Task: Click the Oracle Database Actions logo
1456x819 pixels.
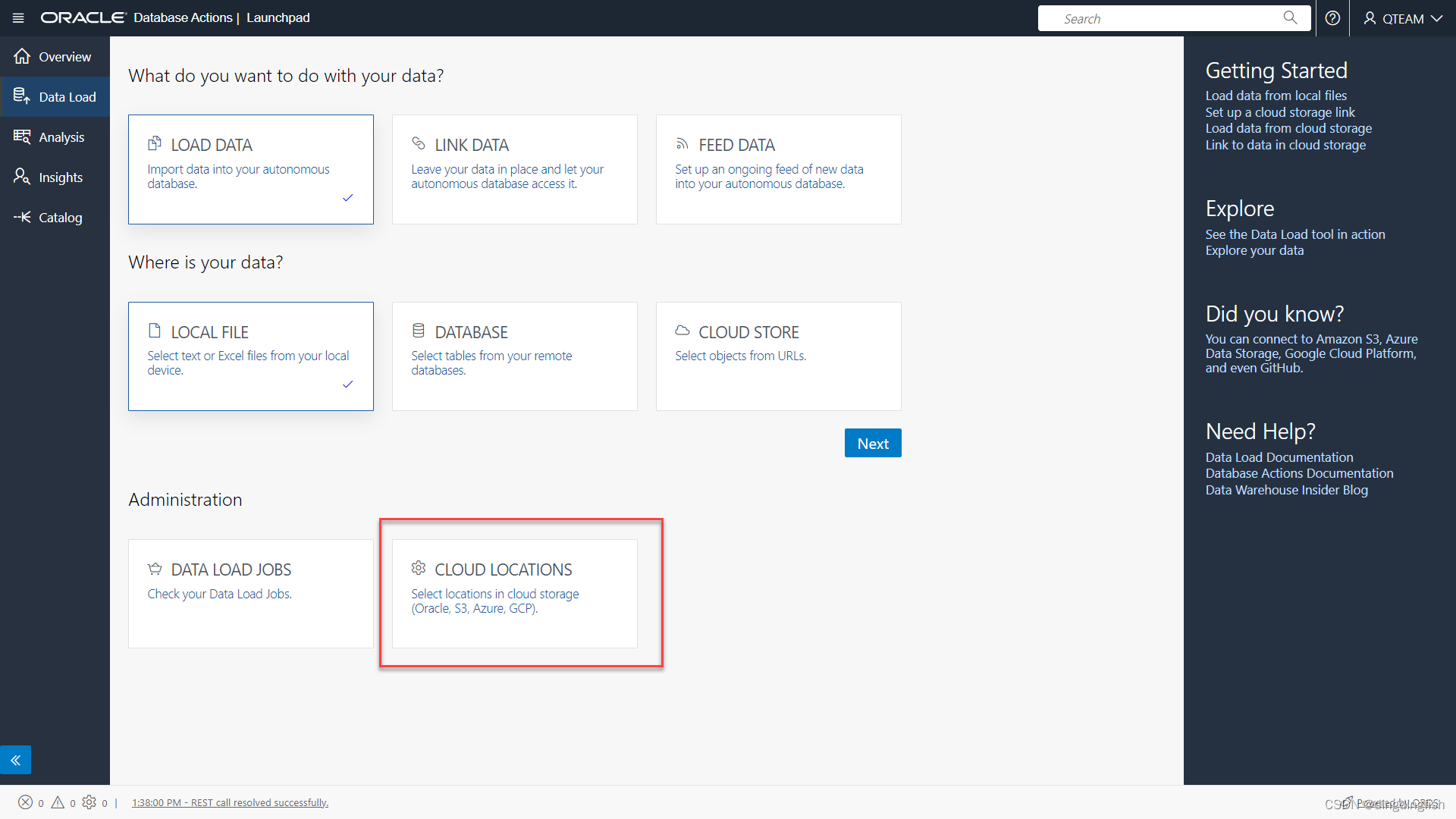Action: (82, 17)
